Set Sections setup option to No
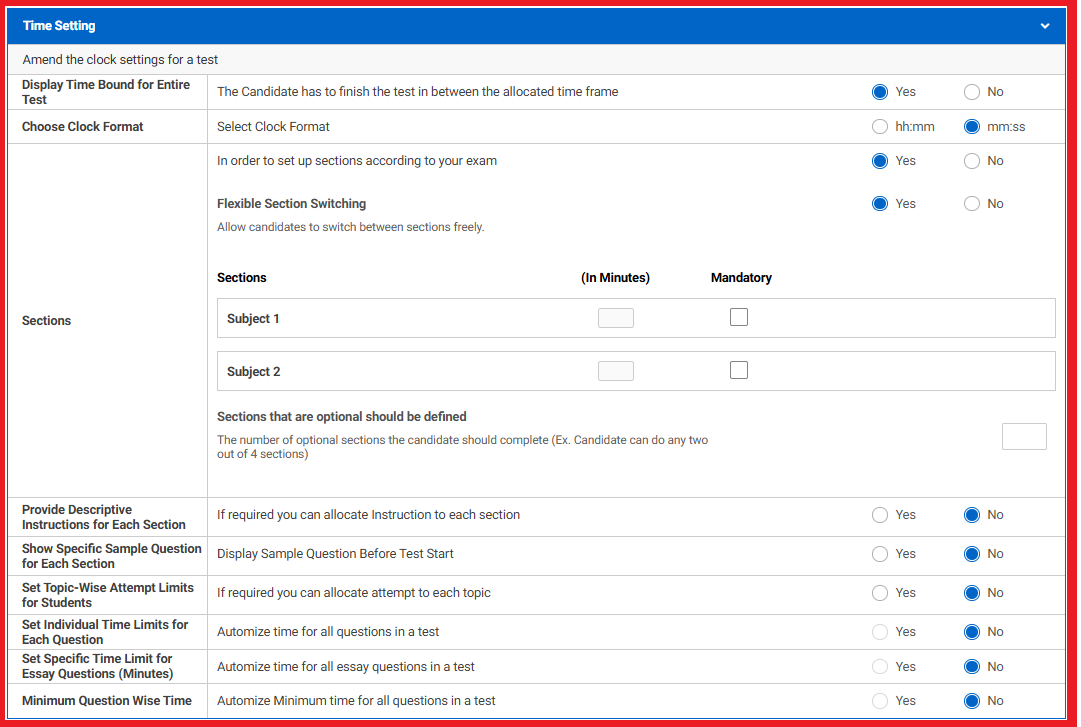The height and width of the screenshot is (727, 1081). click(x=972, y=161)
